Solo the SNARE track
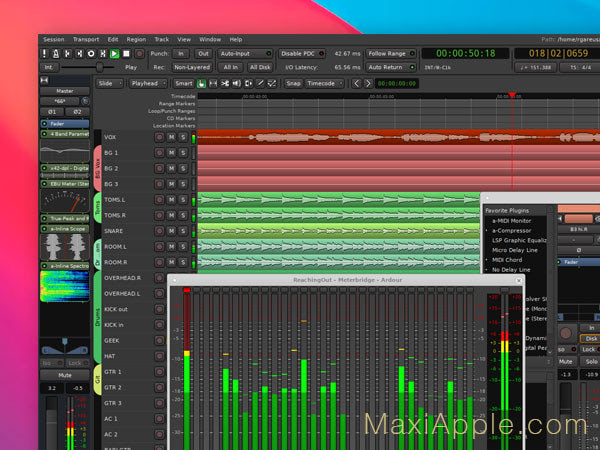This screenshot has width=600, height=450. [x=183, y=231]
